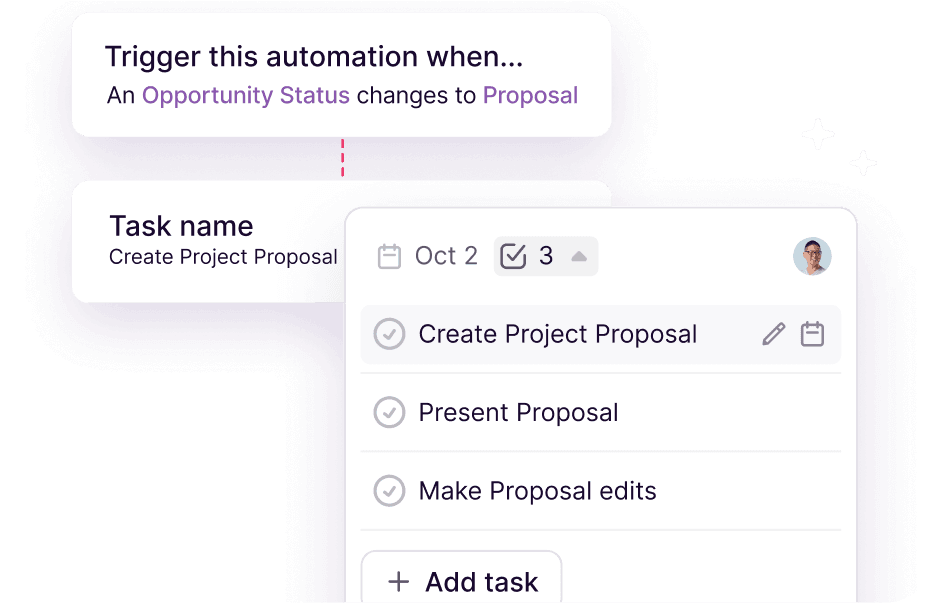Image resolution: width=933 pixels, height=603 pixels.
Task: Change the Proposal status value in trigger
Action: coord(530,96)
